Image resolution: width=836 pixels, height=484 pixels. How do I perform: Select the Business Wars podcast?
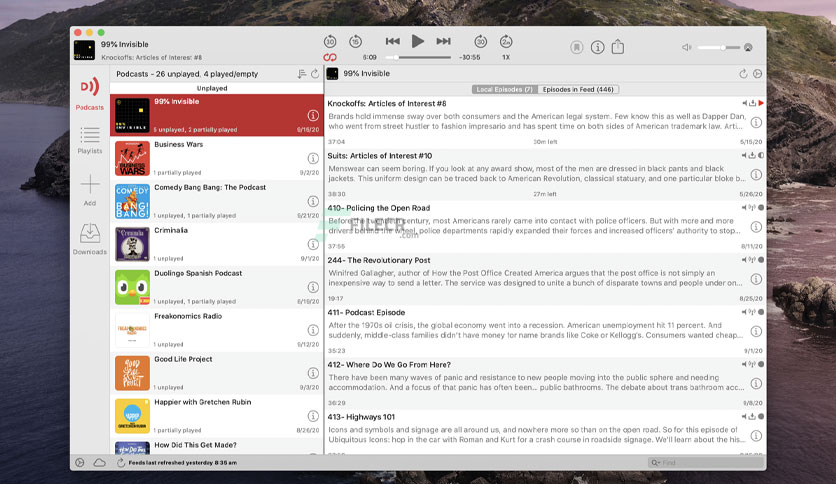[217, 158]
